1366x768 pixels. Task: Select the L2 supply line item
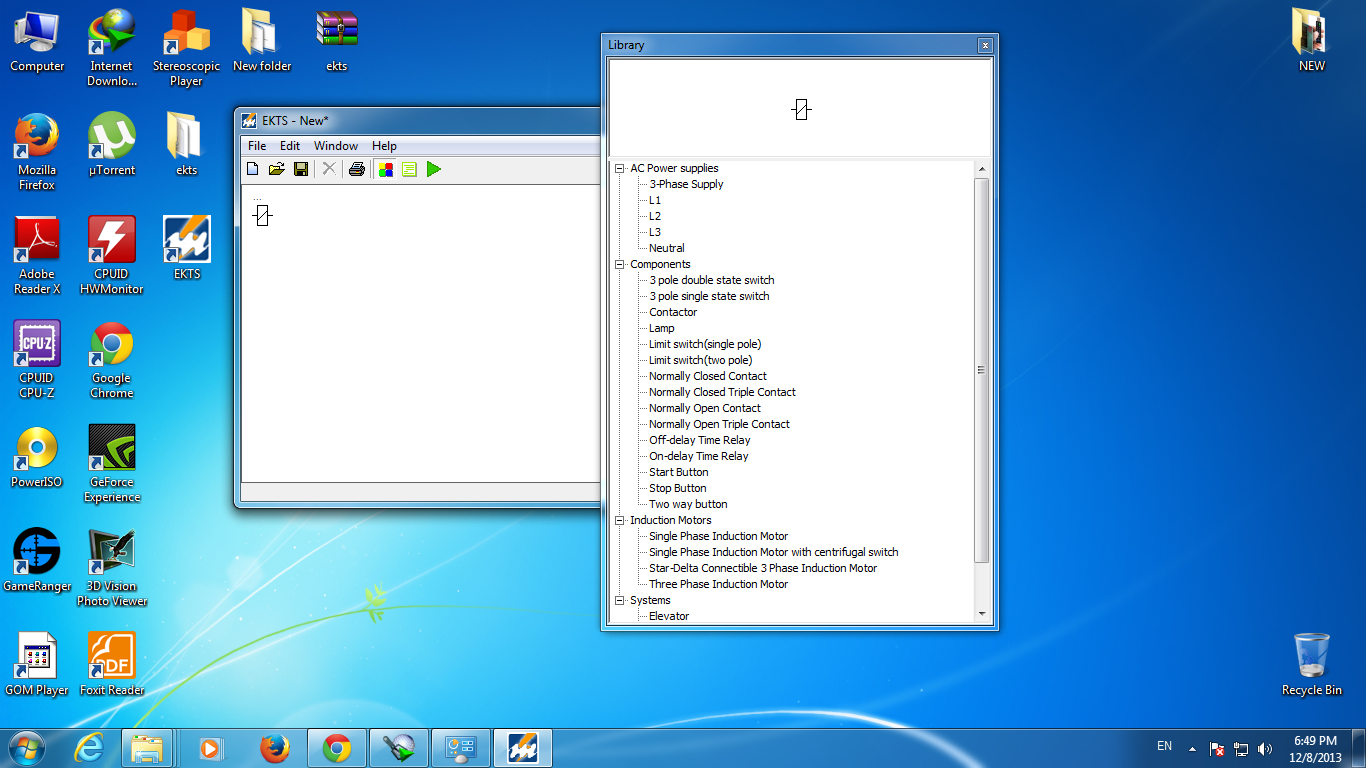click(x=655, y=216)
